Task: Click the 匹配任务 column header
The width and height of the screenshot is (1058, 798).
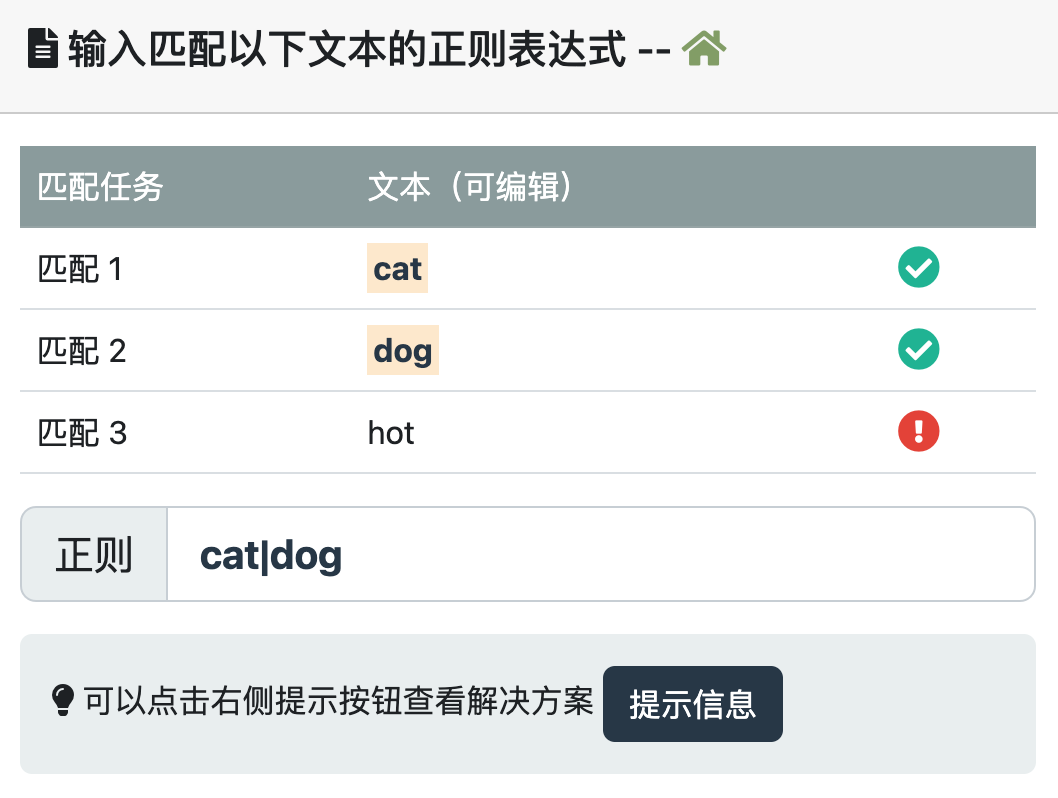Action: point(100,187)
